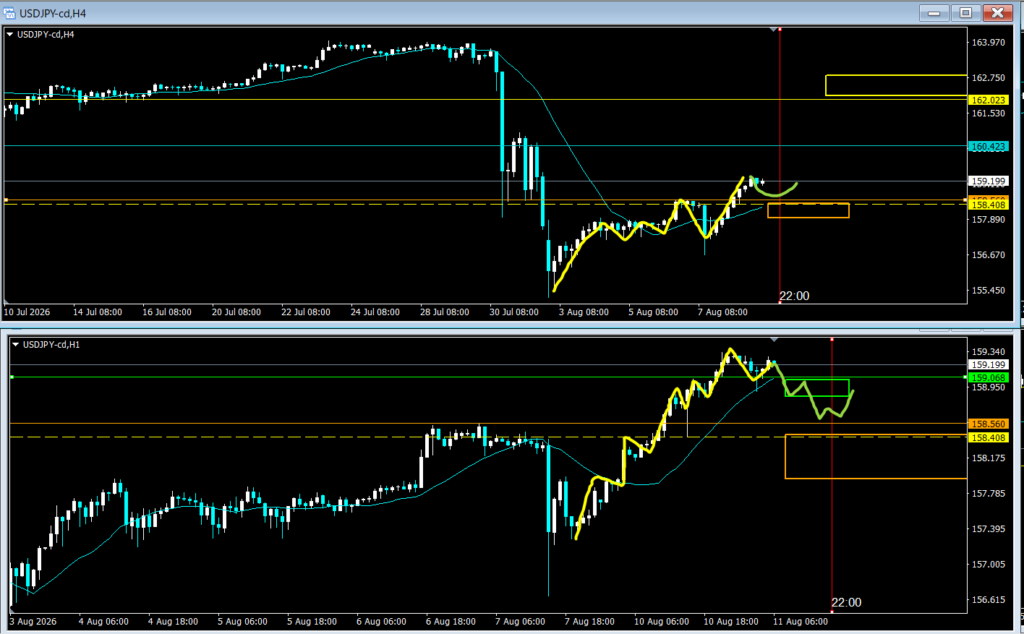Click the 22:00 line label on H4 chart
The height and width of the screenshot is (634, 1024).
click(x=795, y=296)
